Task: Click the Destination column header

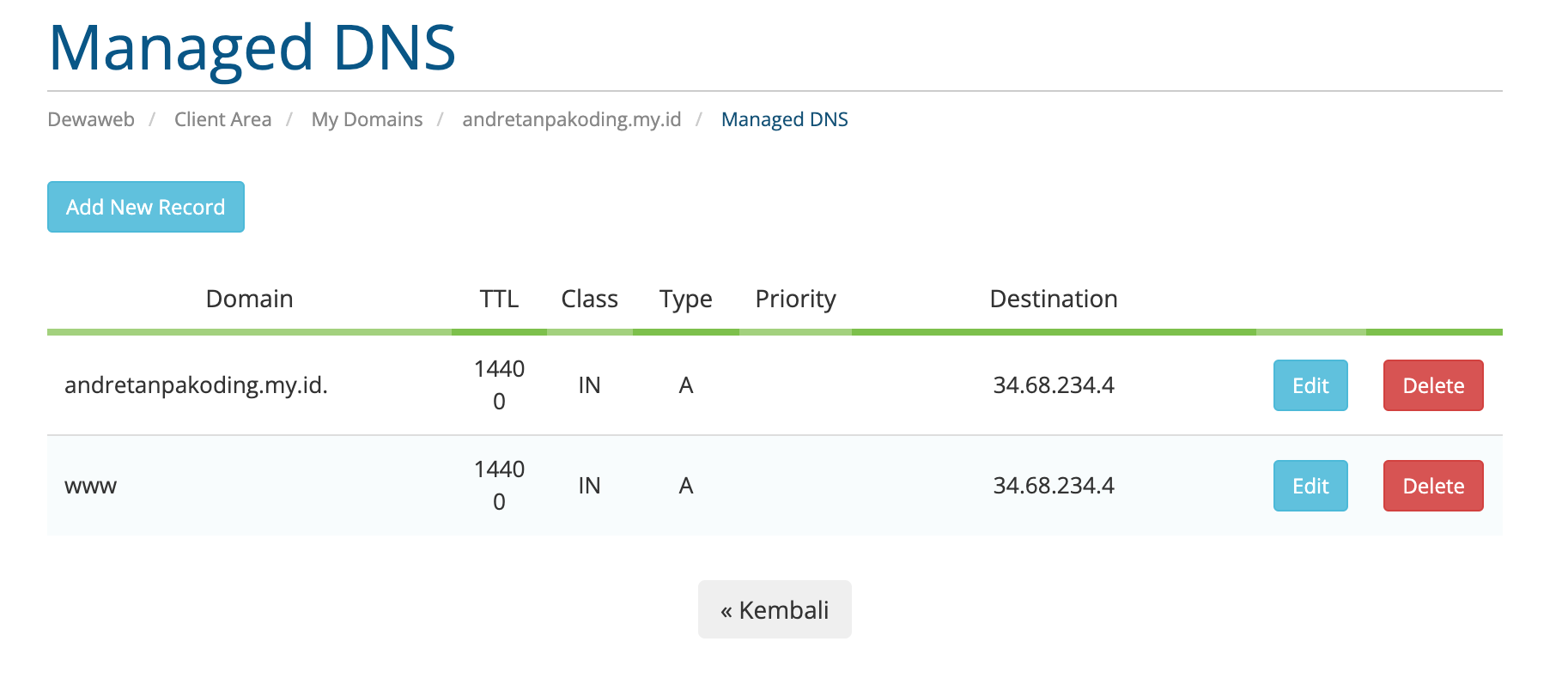Action: 1054,299
